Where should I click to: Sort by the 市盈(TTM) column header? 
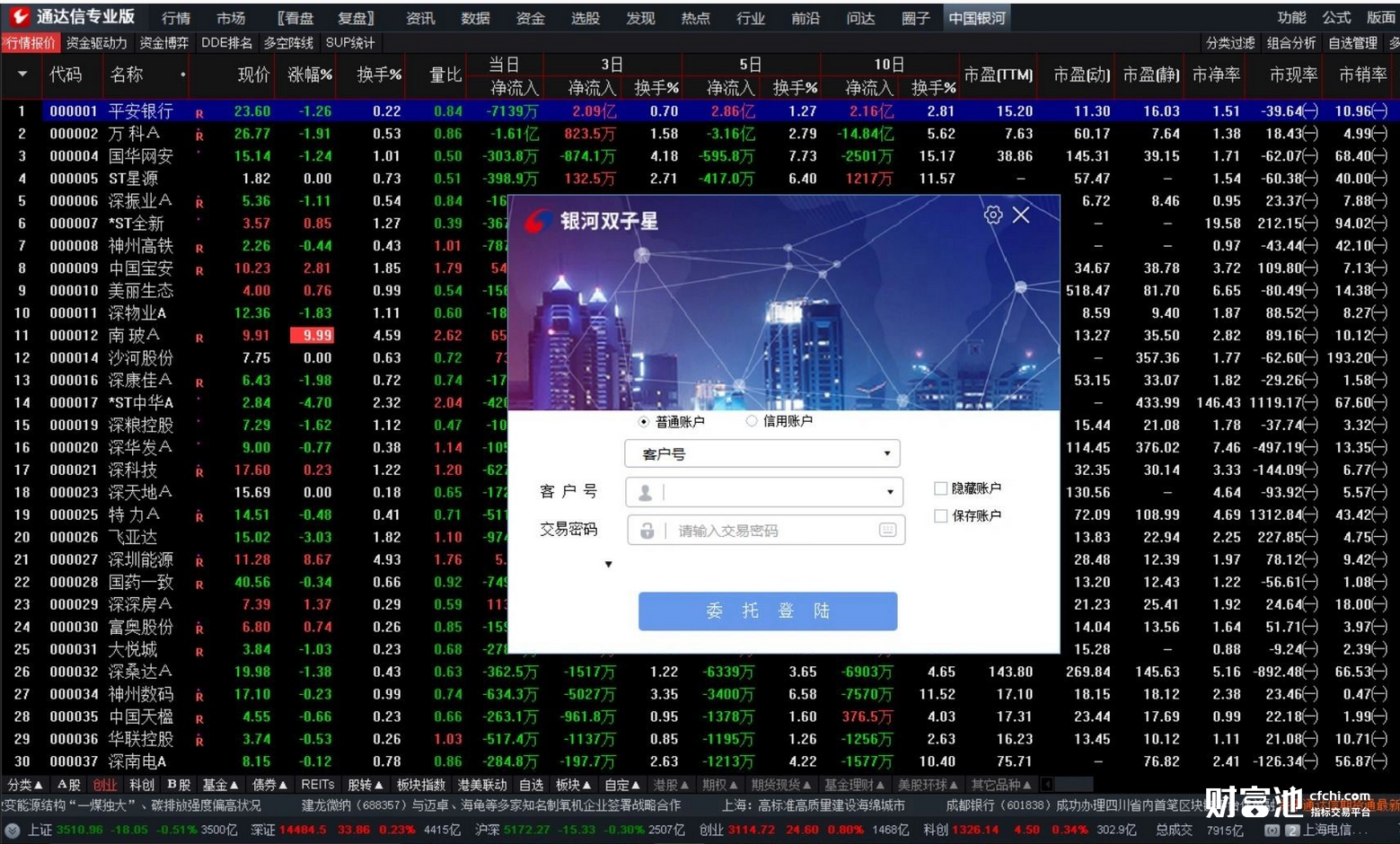click(999, 75)
